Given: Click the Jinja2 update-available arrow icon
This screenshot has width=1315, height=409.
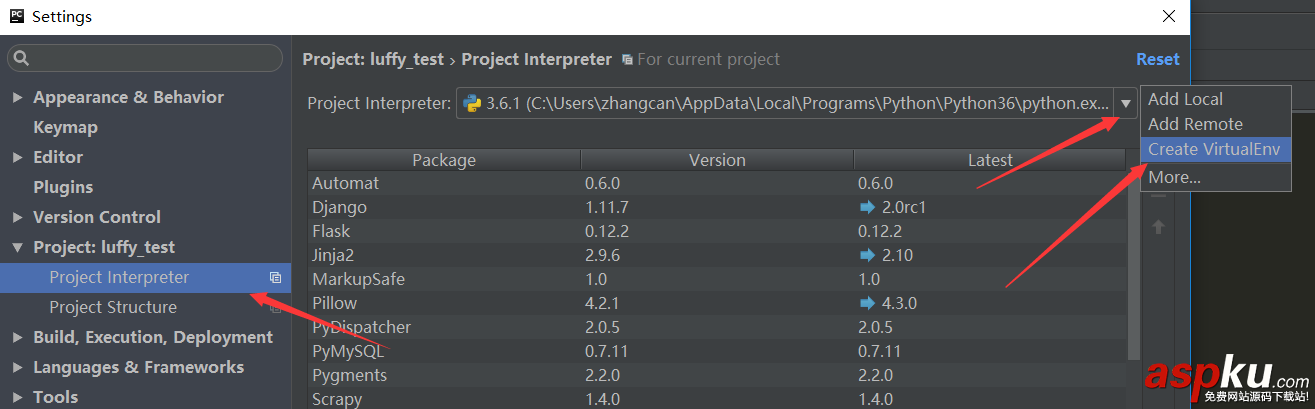Looking at the screenshot, I should (867, 255).
